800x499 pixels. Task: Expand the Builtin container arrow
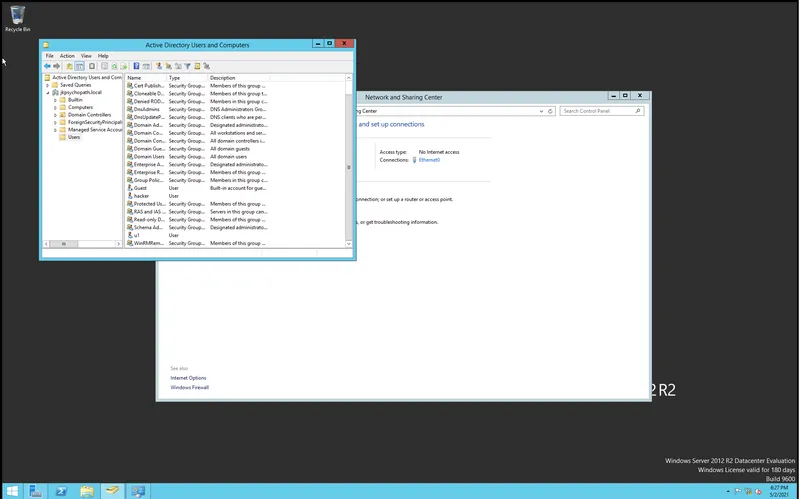pos(55,100)
